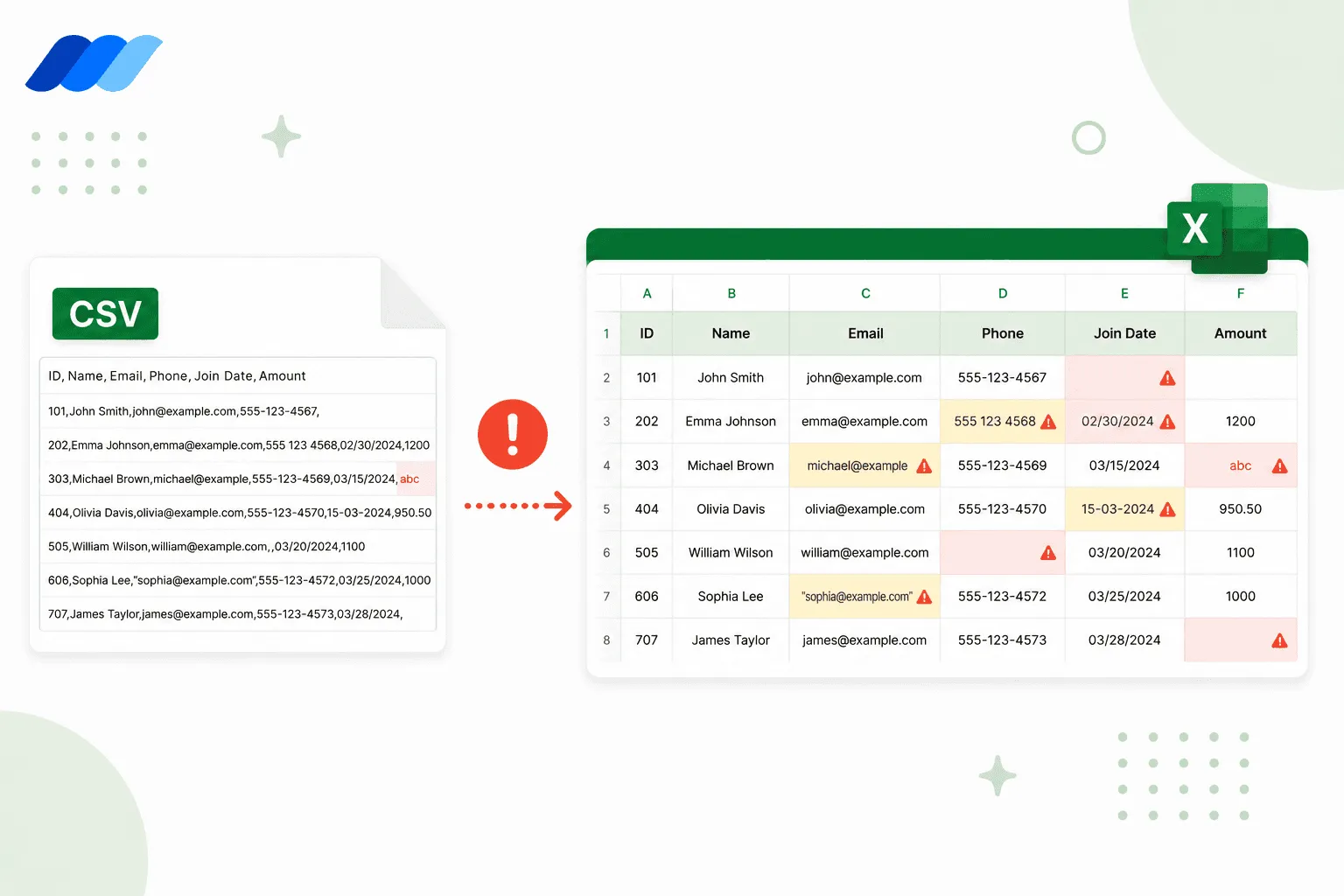Select cell containing olivia@example.com

coord(864,509)
